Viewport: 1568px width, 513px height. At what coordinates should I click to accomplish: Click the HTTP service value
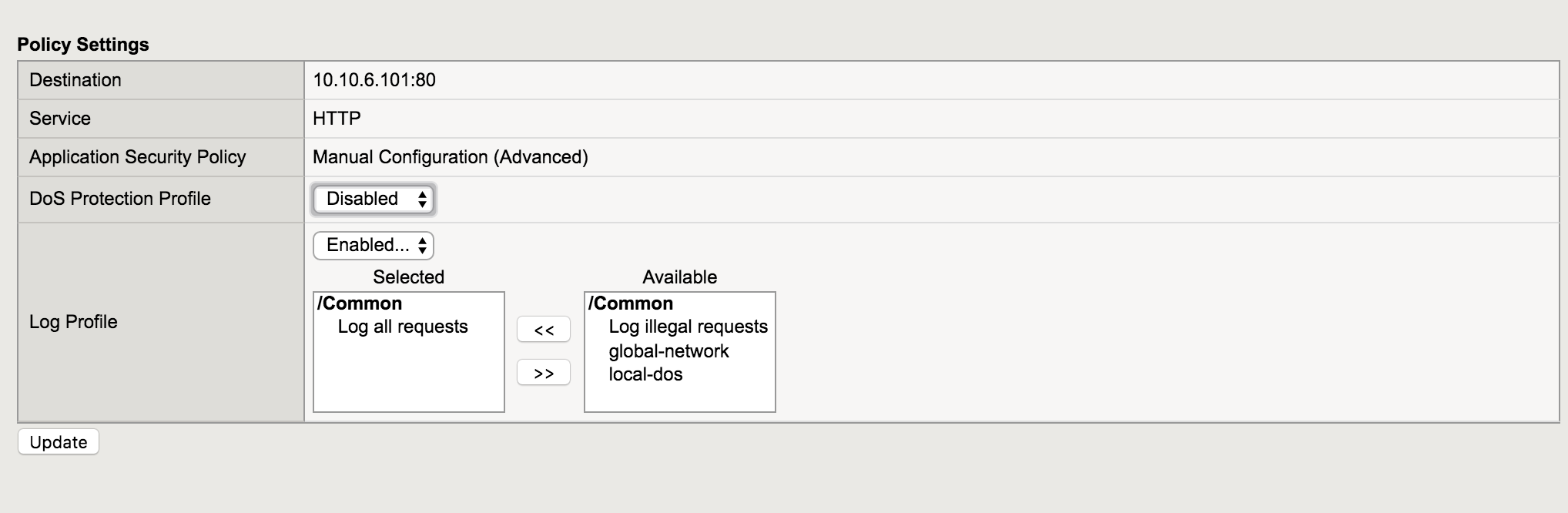[337, 119]
